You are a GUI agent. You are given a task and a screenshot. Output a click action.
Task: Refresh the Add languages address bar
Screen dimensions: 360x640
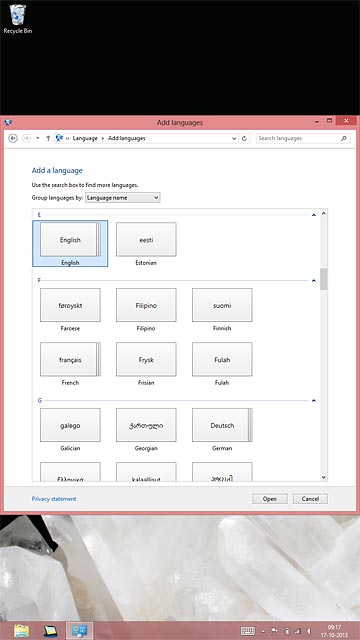click(x=244, y=138)
